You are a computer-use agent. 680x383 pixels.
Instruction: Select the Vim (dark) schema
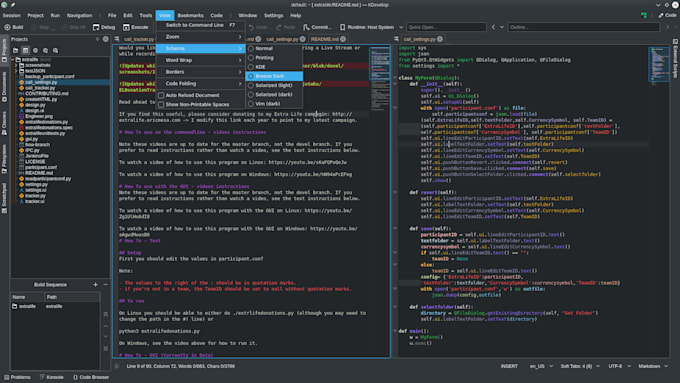pos(274,104)
